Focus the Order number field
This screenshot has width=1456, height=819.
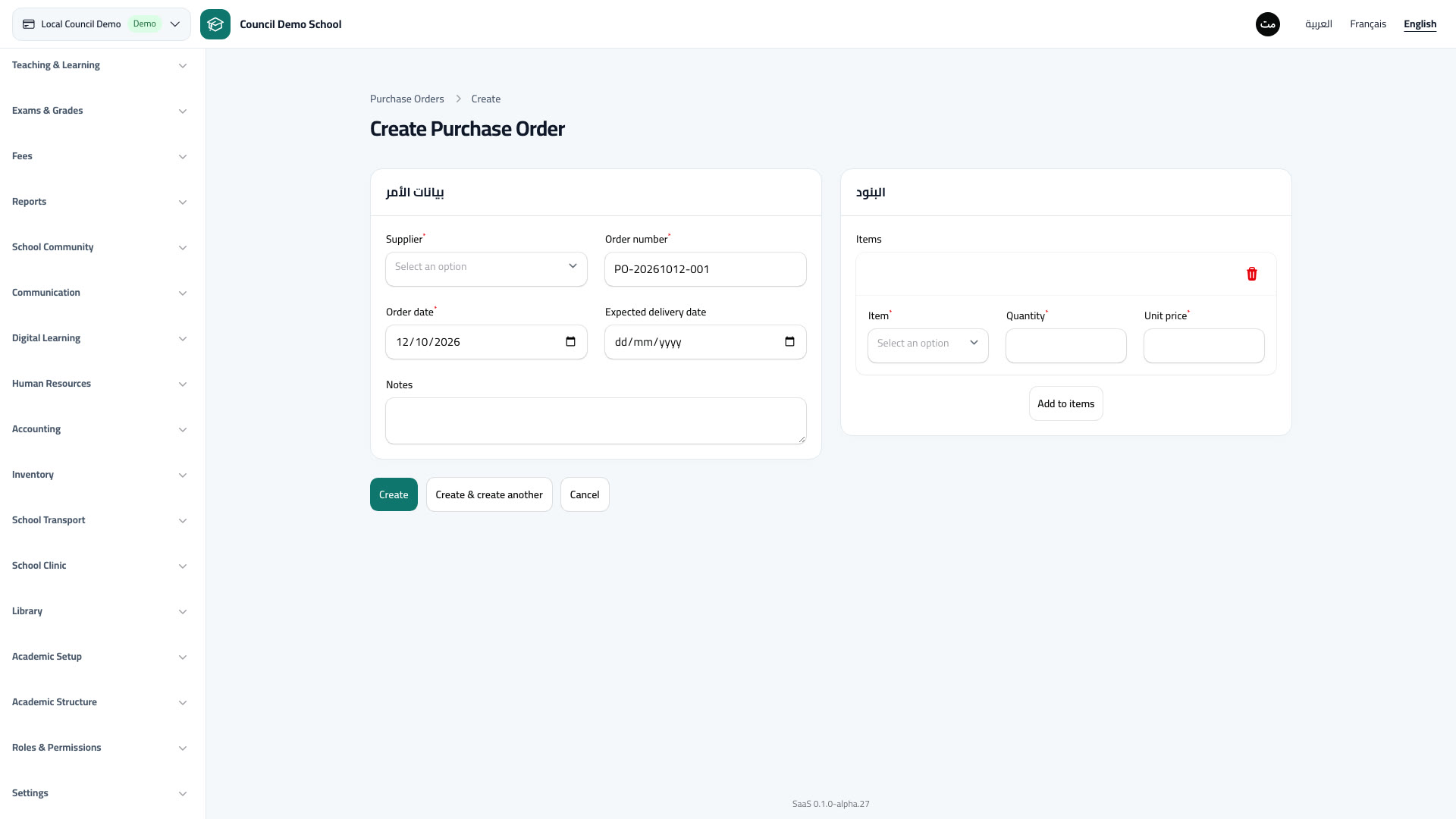pos(705,269)
